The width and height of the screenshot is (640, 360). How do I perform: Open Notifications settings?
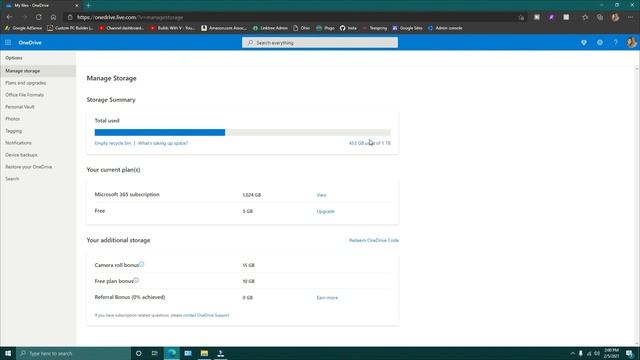coord(18,143)
